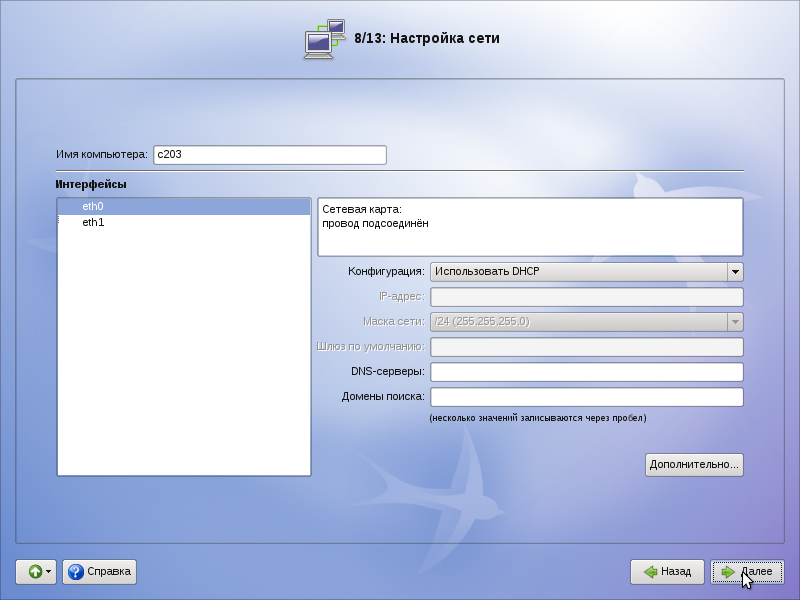Focus the Имя компьютера field

point(268,155)
